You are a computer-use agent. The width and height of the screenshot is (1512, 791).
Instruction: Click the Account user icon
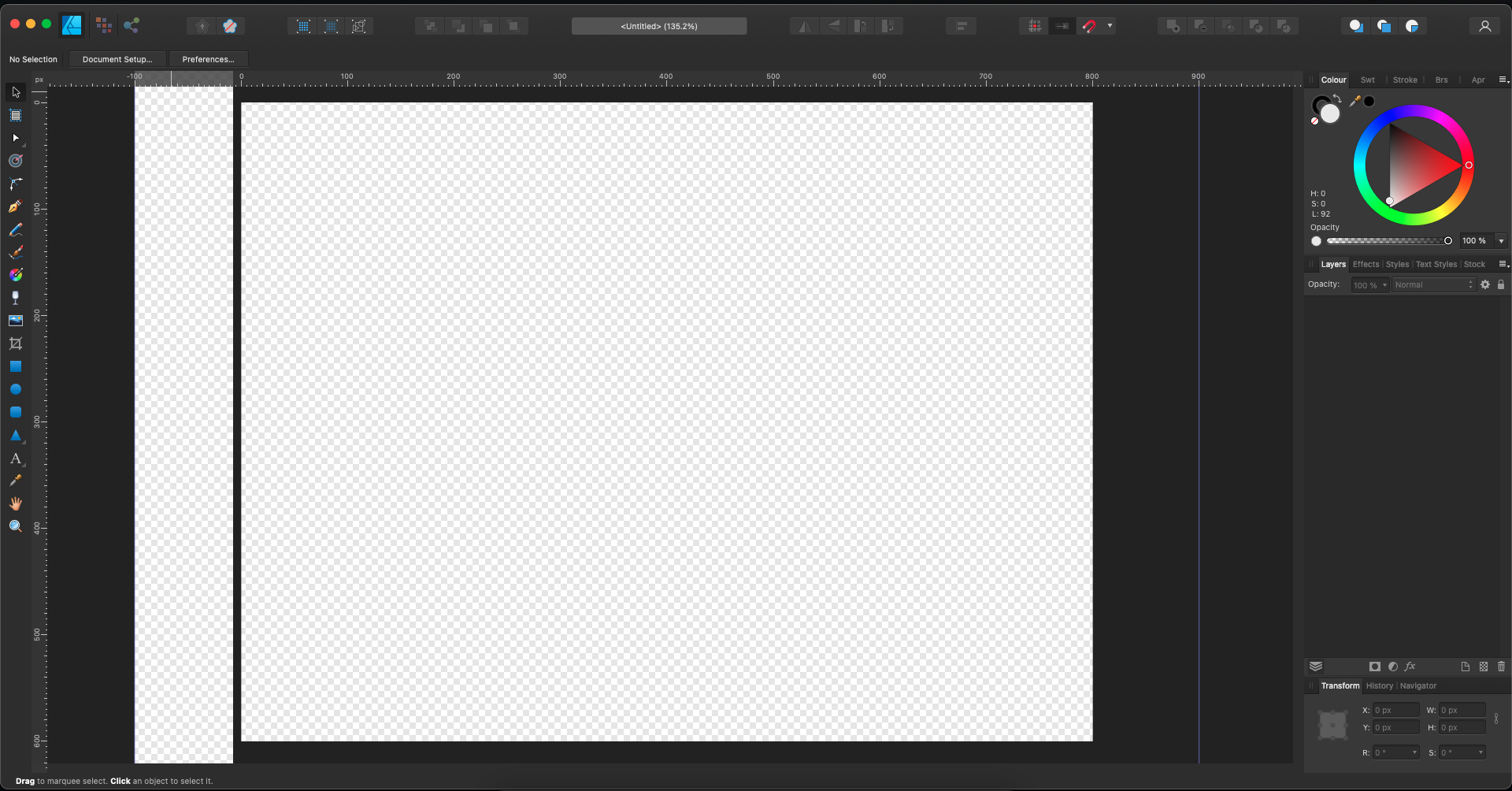pyautogui.click(x=1485, y=26)
